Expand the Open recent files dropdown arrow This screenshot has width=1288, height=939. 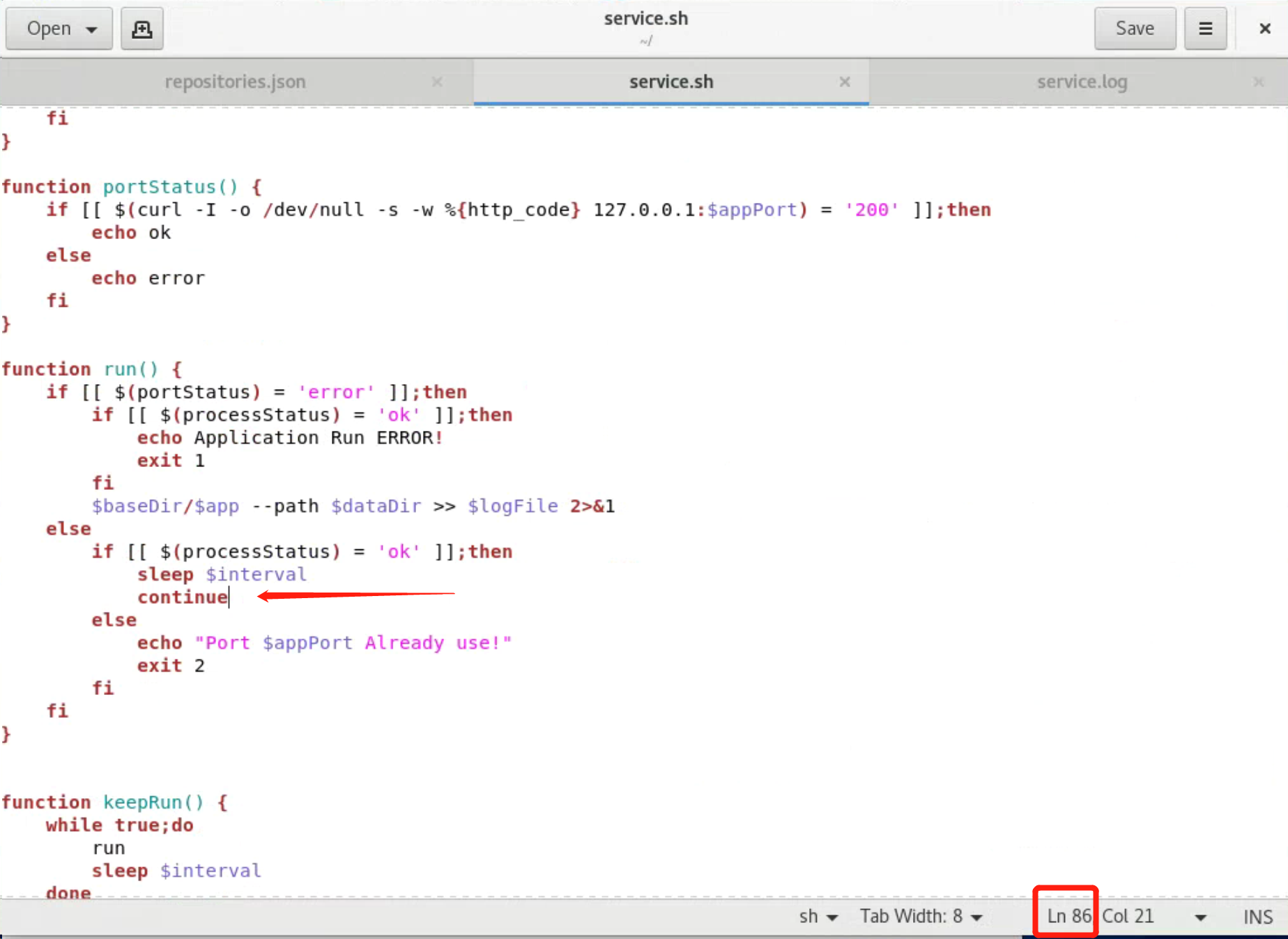91,29
